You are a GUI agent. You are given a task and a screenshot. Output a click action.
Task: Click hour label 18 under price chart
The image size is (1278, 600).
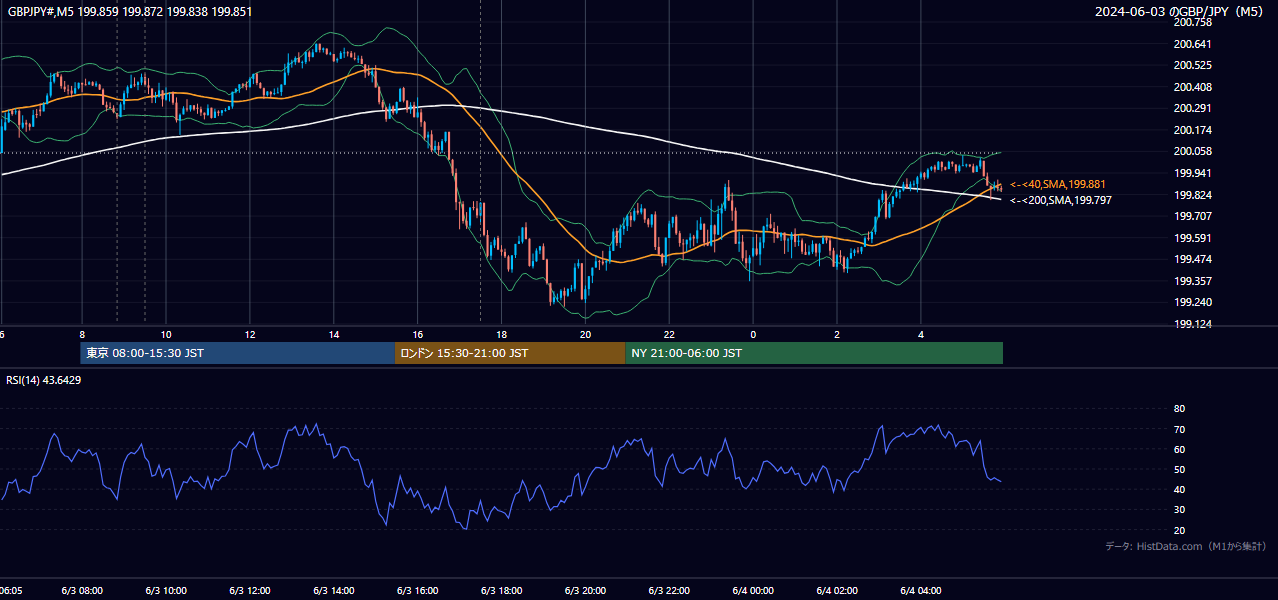(x=502, y=335)
